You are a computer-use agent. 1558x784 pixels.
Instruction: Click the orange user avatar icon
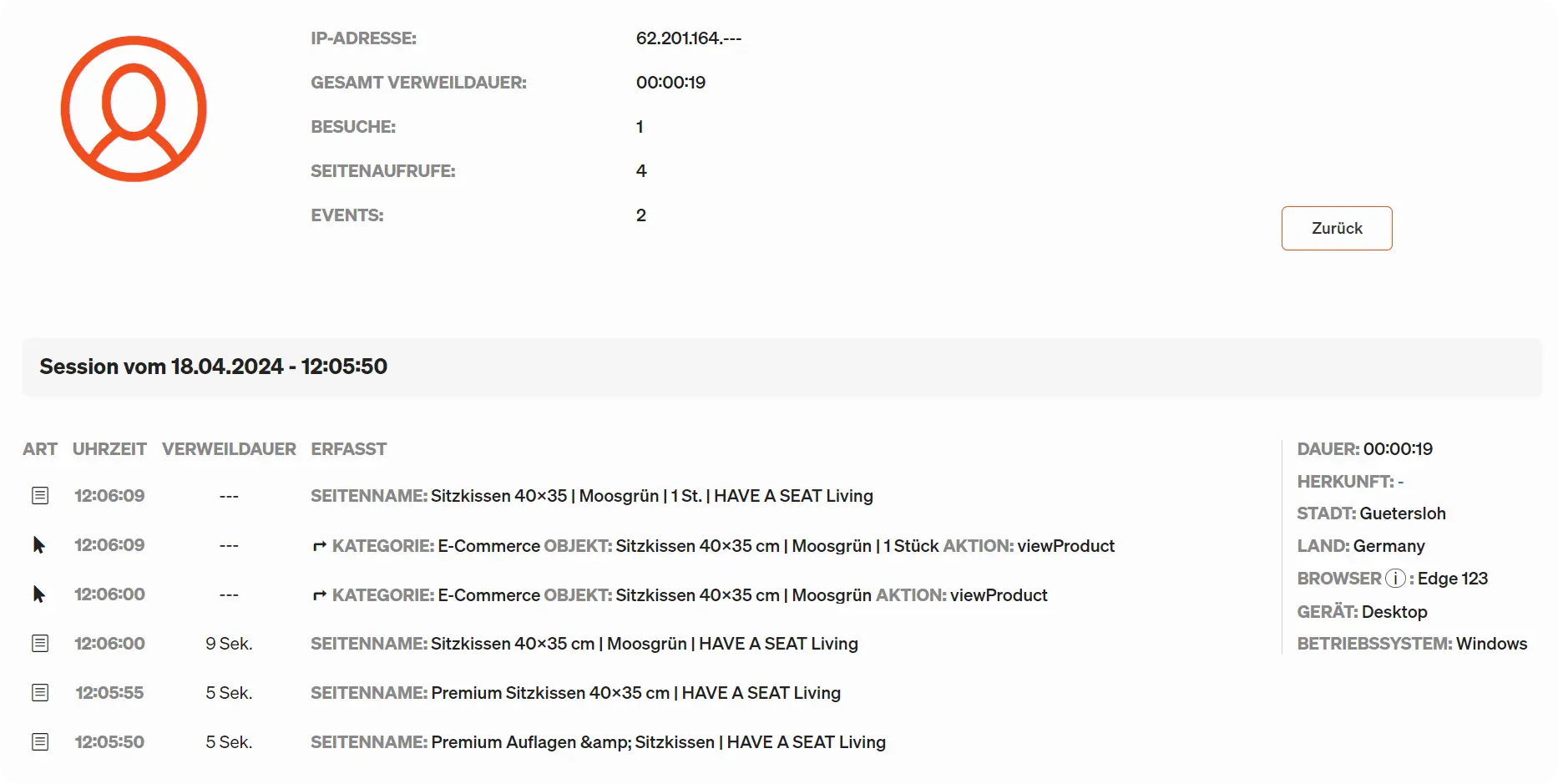tap(134, 109)
